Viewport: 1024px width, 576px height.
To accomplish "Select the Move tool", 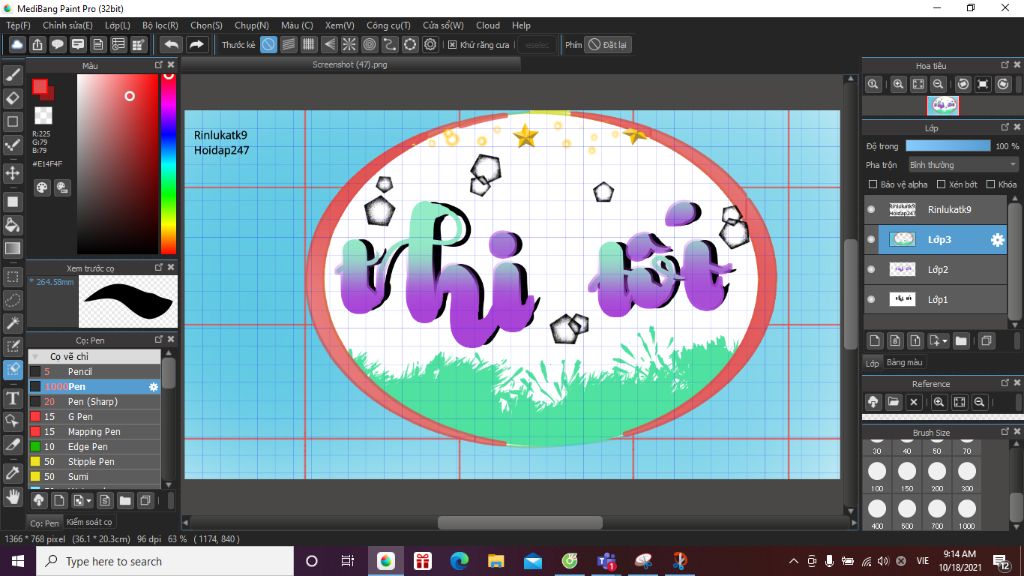I will [x=13, y=173].
